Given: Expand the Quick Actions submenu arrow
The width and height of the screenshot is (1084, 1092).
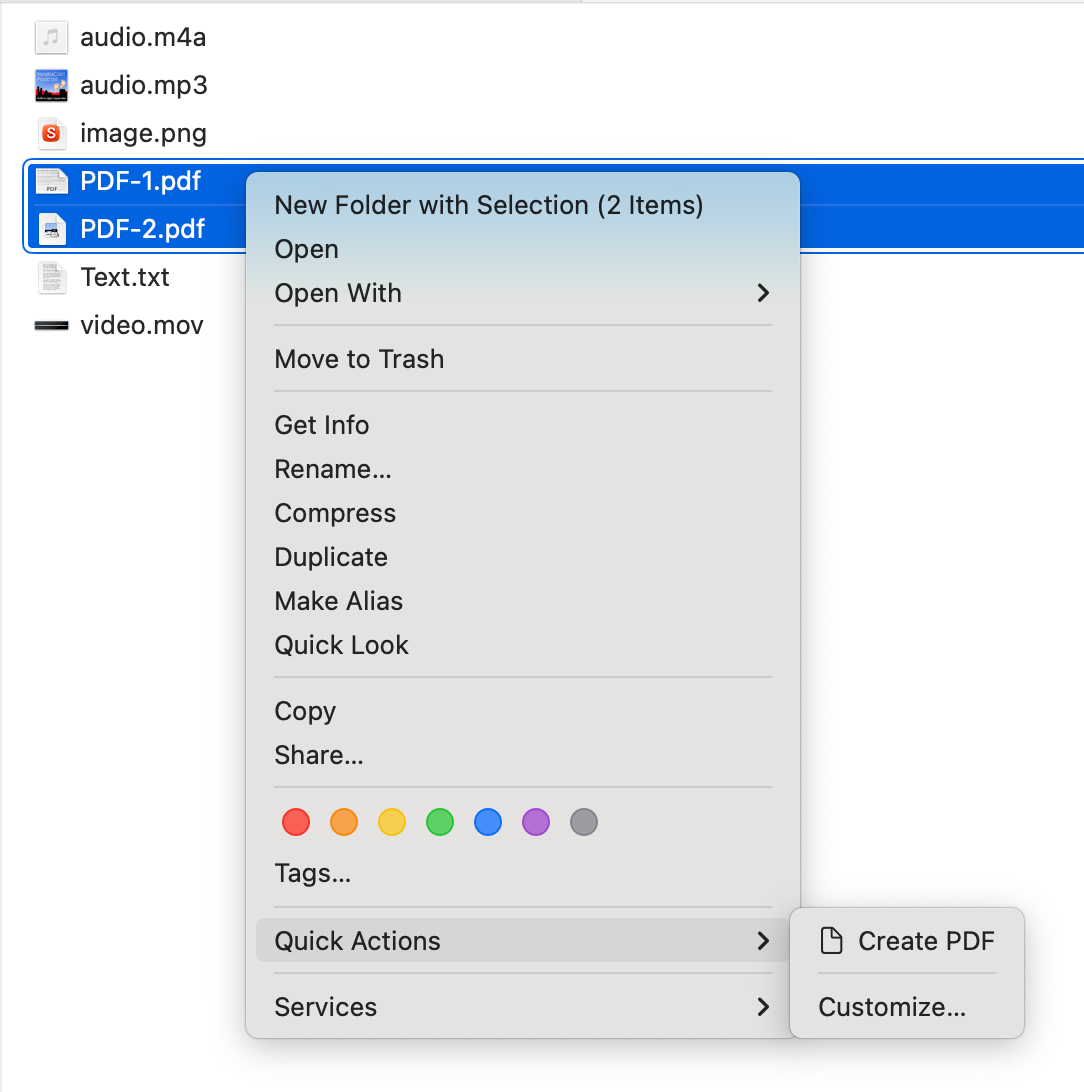Looking at the screenshot, I should click(763, 941).
